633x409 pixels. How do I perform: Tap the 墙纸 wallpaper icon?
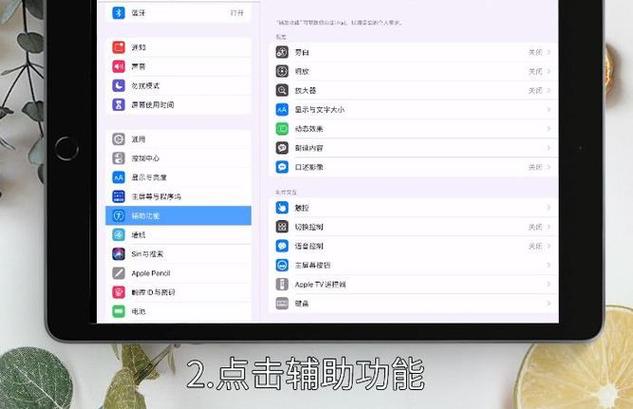click(x=118, y=235)
